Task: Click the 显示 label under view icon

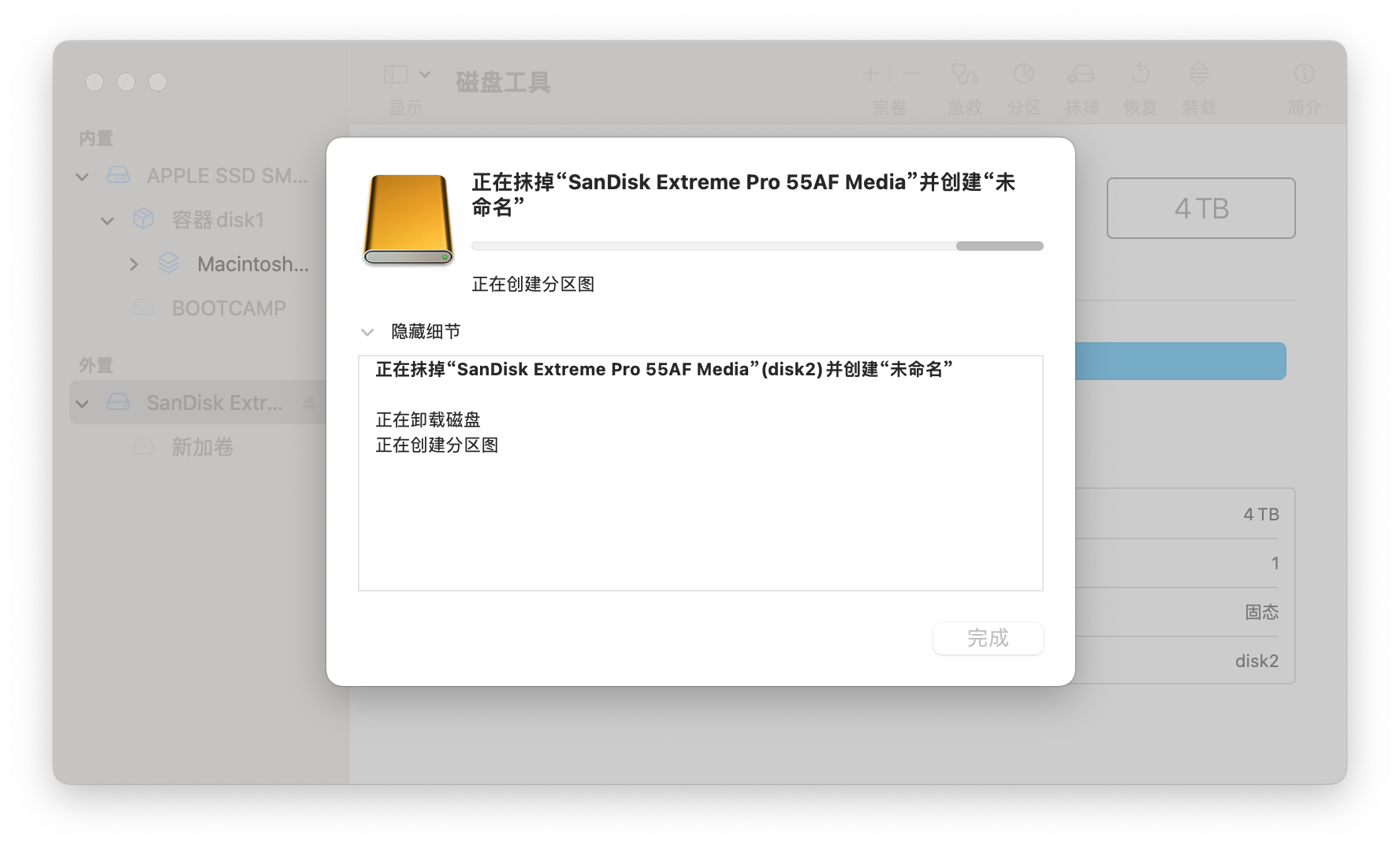Action: (x=405, y=107)
